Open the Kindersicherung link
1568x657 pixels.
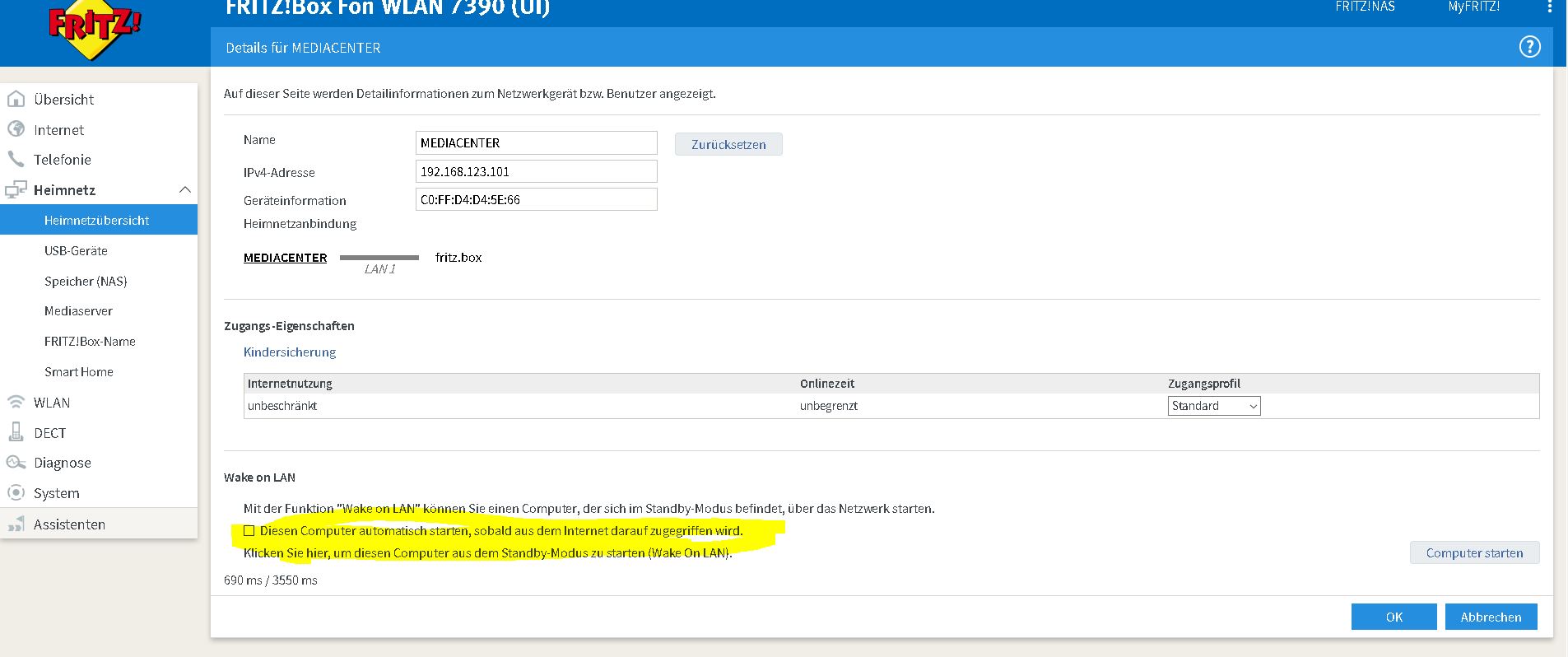[x=290, y=352]
